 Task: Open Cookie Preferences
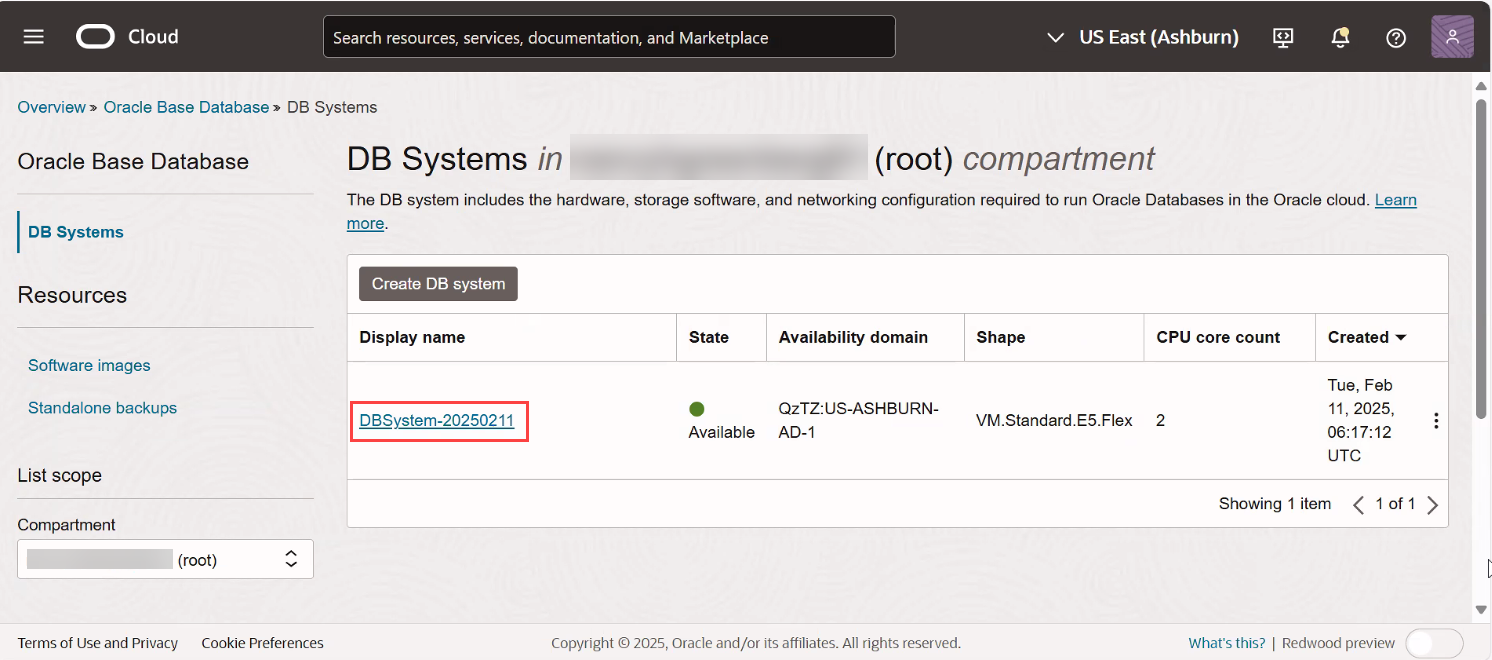[263, 643]
